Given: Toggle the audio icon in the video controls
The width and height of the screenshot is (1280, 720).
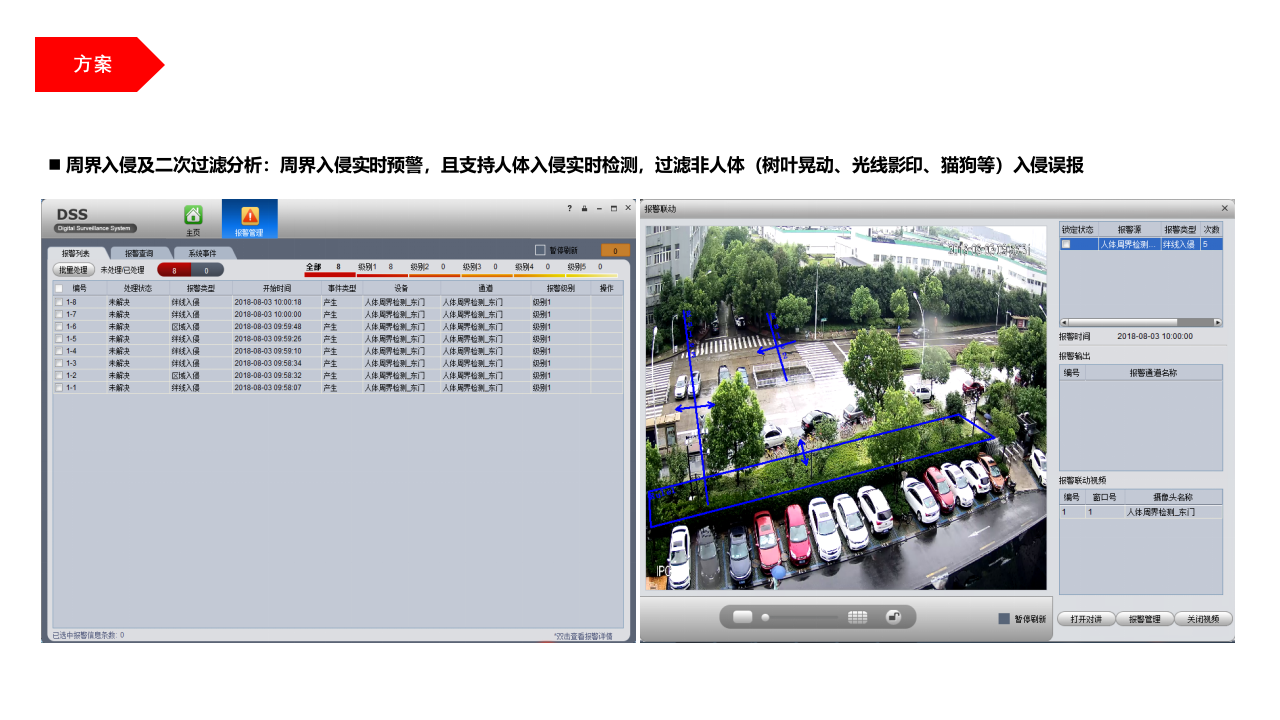Looking at the screenshot, I should [892, 617].
